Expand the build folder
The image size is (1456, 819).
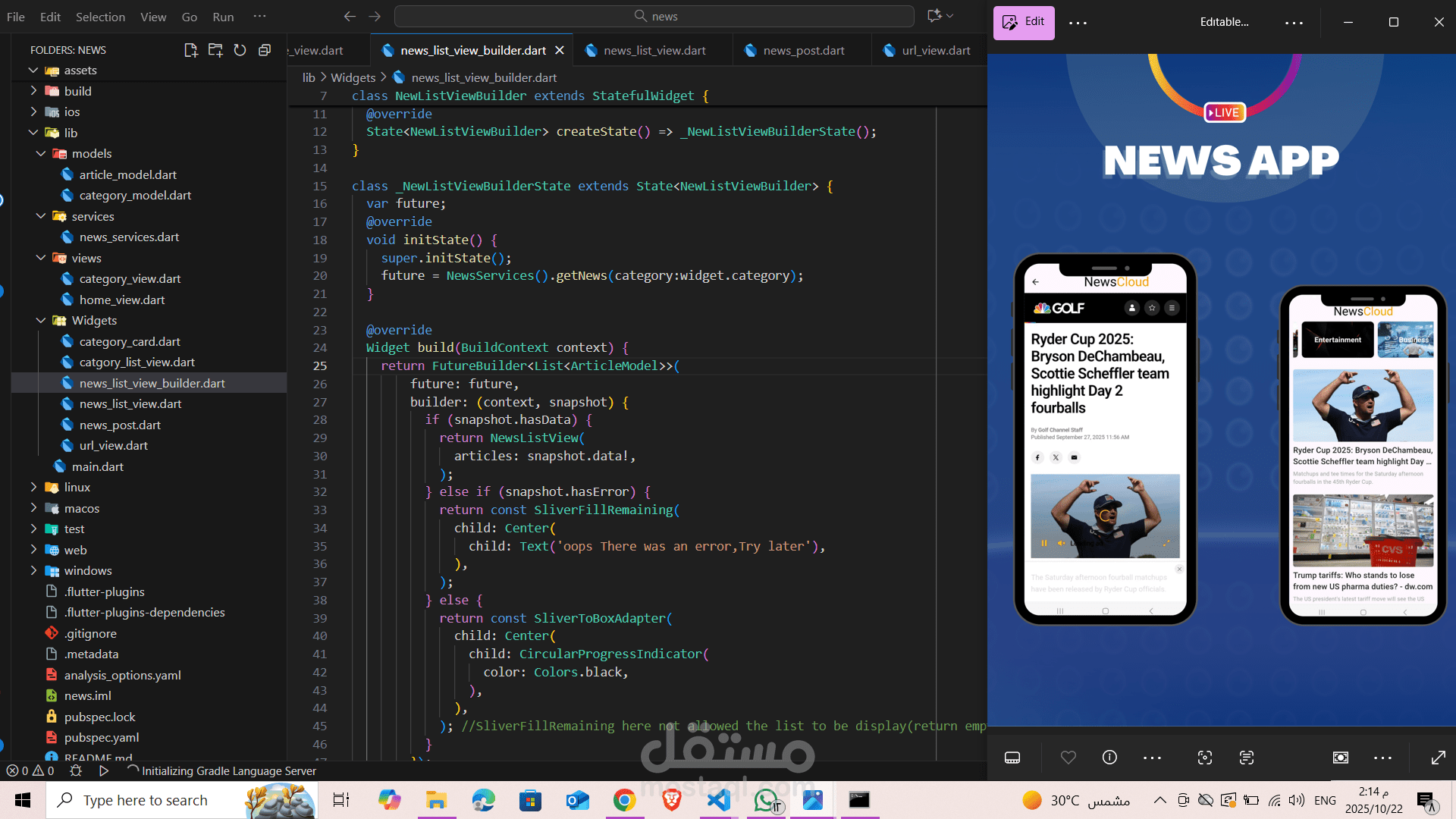[x=33, y=91]
